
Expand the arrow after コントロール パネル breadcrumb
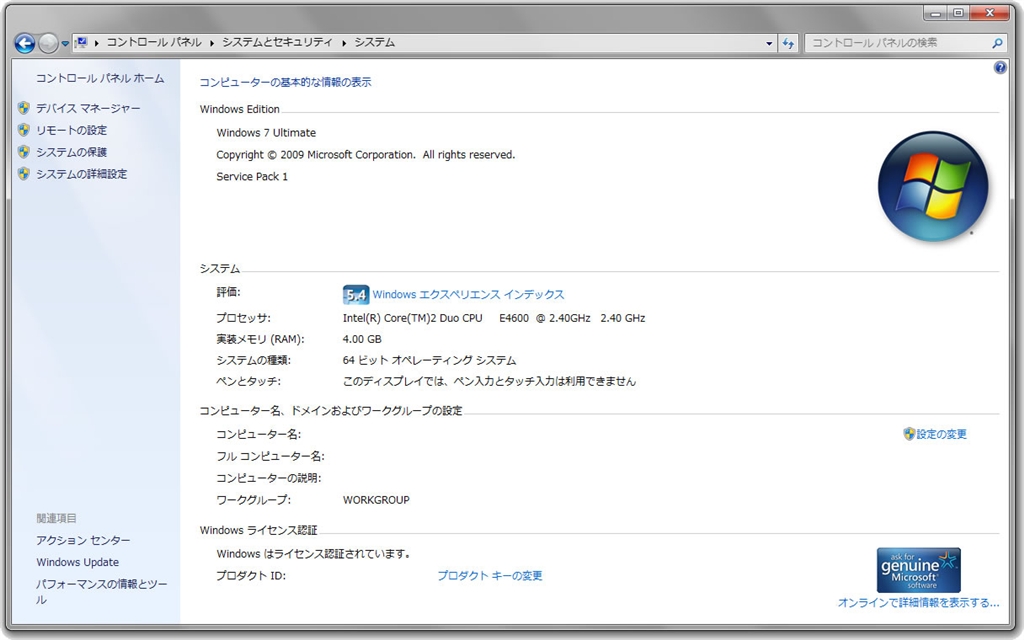click(x=212, y=43)
